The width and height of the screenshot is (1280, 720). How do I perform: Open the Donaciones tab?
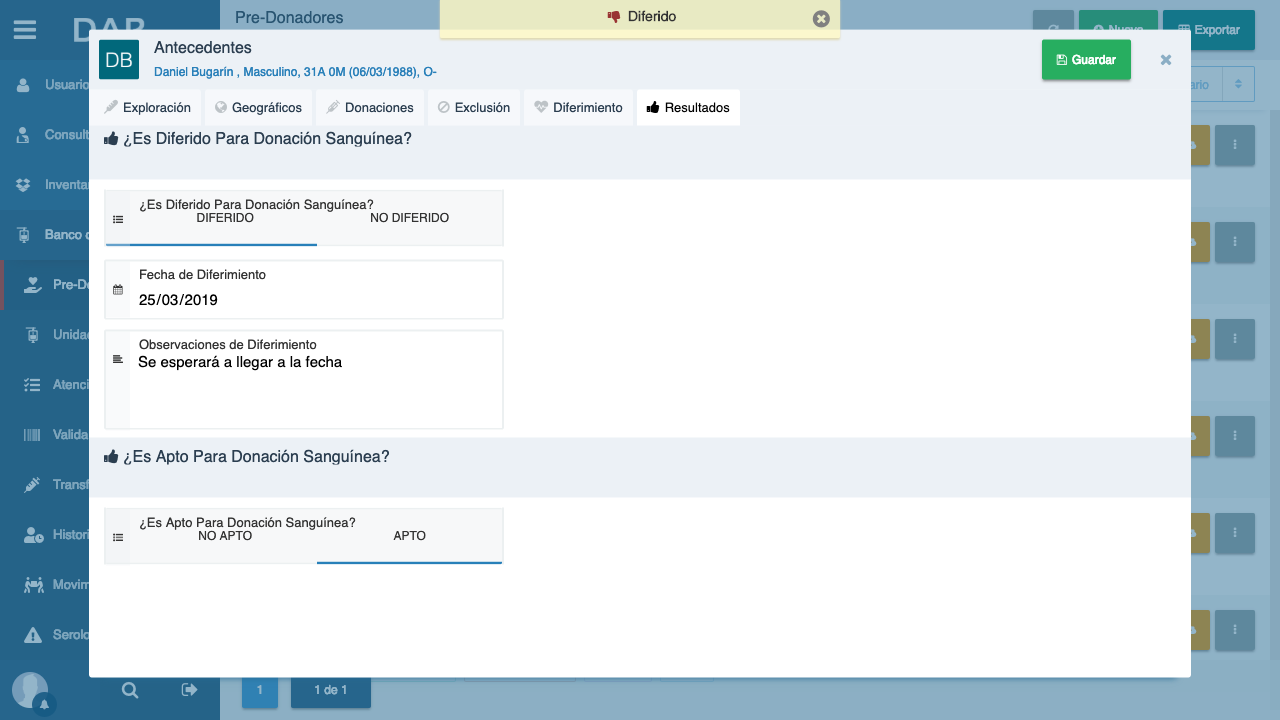[x=369, y=107]
